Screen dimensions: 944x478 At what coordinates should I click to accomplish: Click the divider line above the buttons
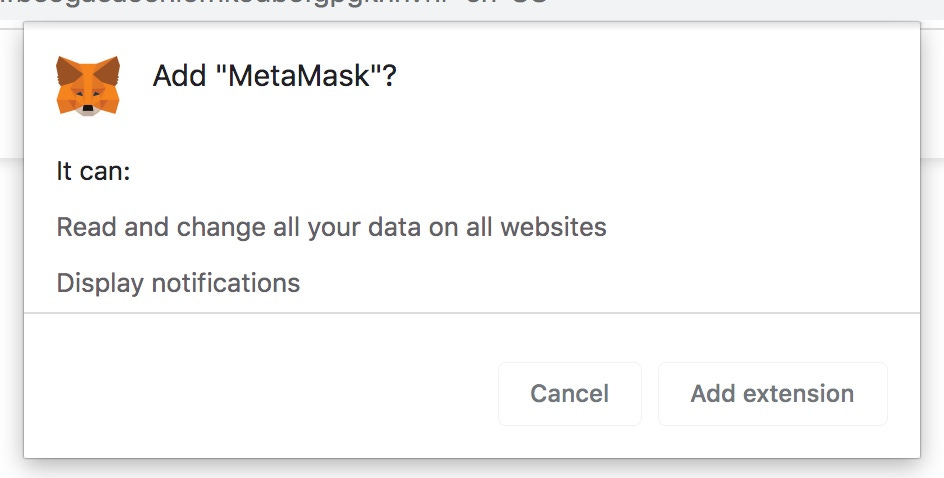click(x=472, y=313)
